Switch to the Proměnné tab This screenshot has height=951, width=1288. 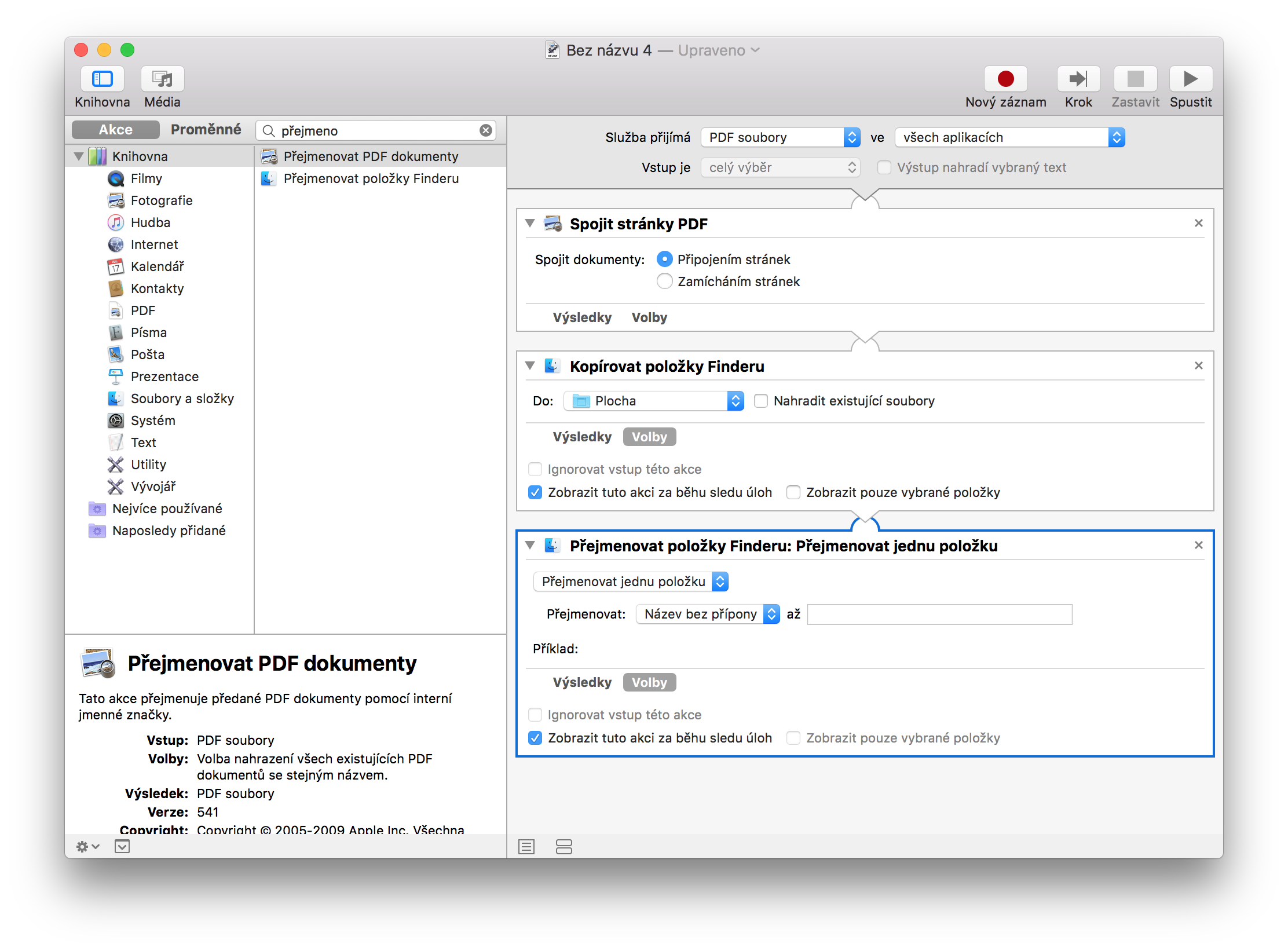pos(206,130)
